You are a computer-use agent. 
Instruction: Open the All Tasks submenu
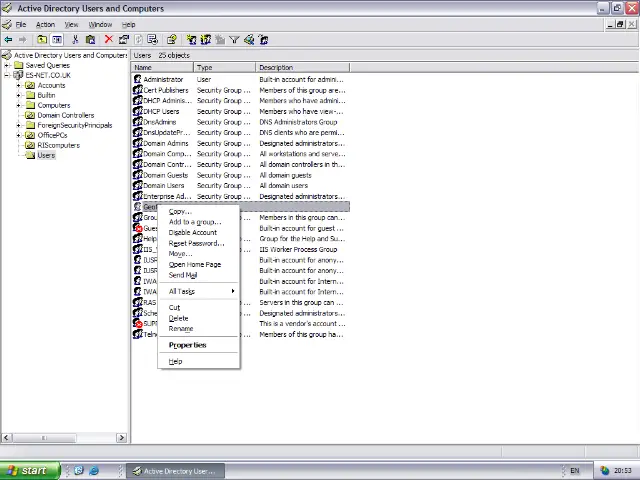pos(199,291)
